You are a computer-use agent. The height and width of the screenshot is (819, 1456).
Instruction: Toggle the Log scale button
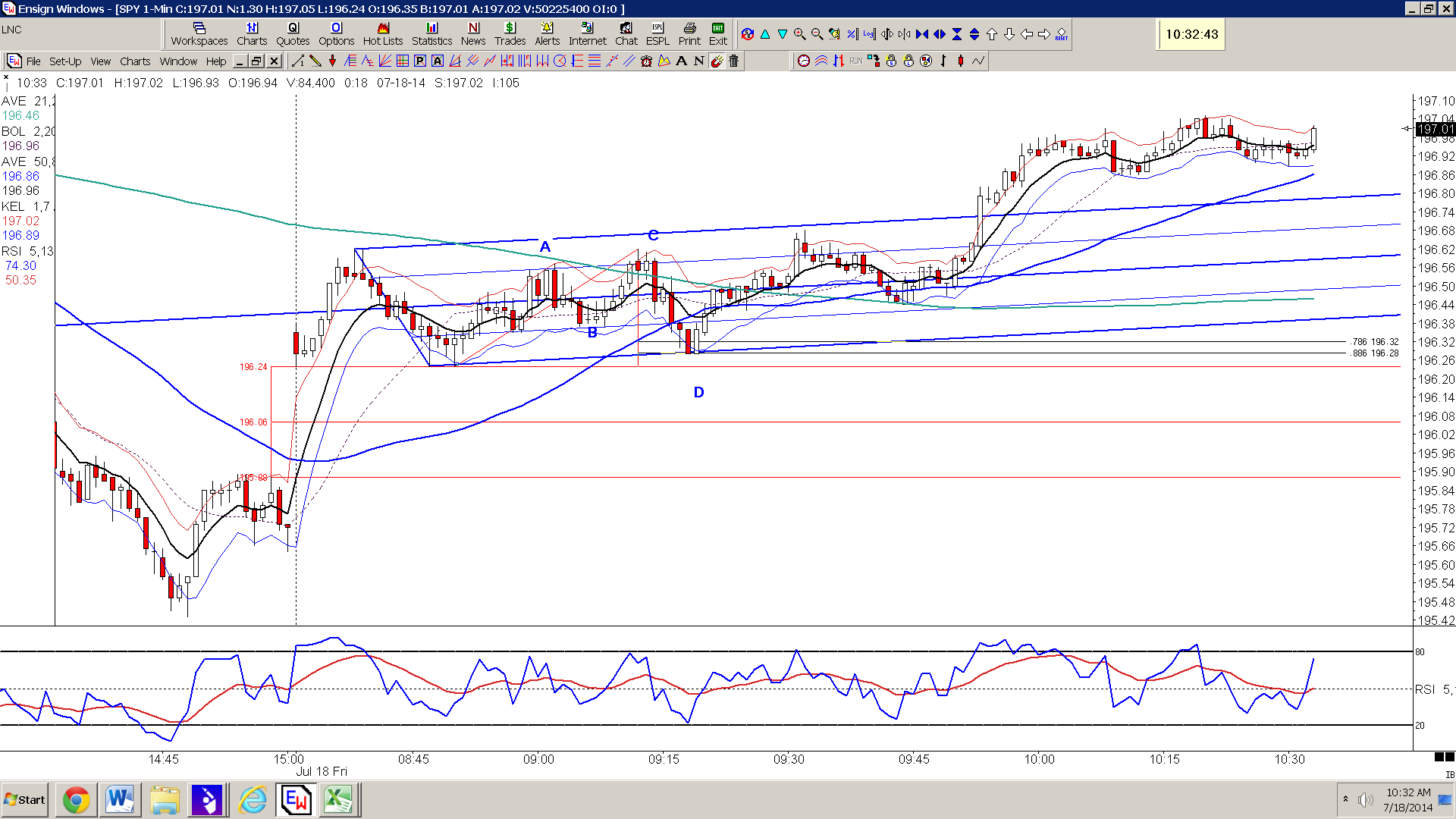click(869, 34)
